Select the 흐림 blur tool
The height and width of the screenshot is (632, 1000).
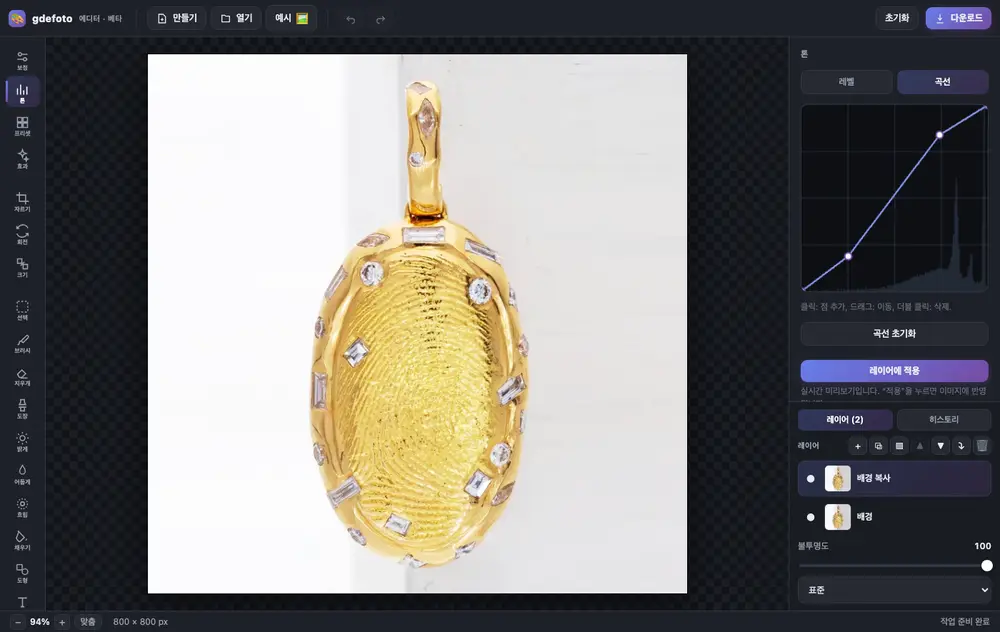[x=22, y=508]
